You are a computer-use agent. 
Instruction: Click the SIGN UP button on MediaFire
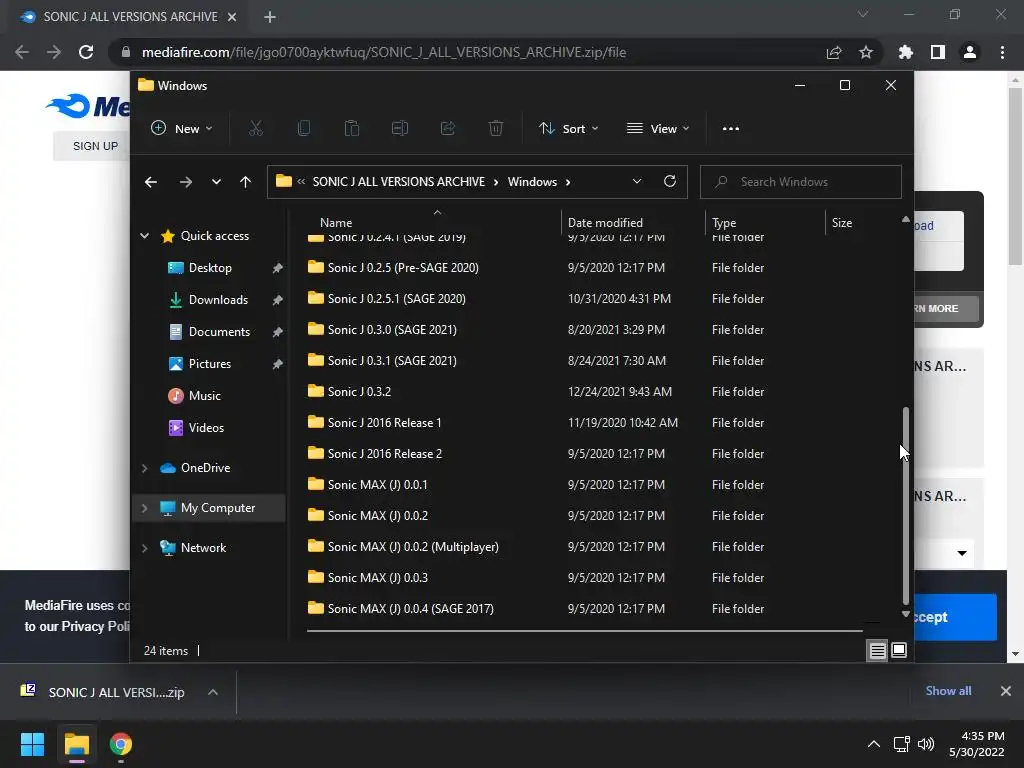[95, 146]
